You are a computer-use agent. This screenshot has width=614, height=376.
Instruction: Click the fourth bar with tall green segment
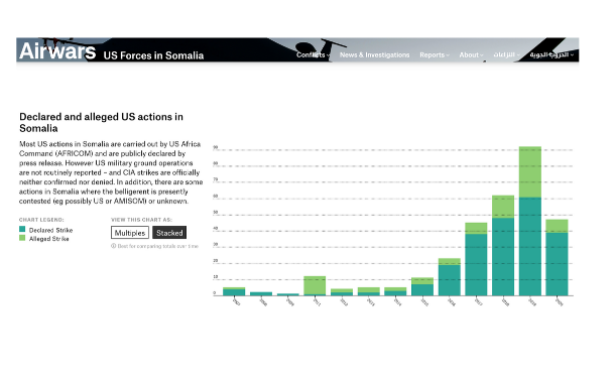click(315, 286)
